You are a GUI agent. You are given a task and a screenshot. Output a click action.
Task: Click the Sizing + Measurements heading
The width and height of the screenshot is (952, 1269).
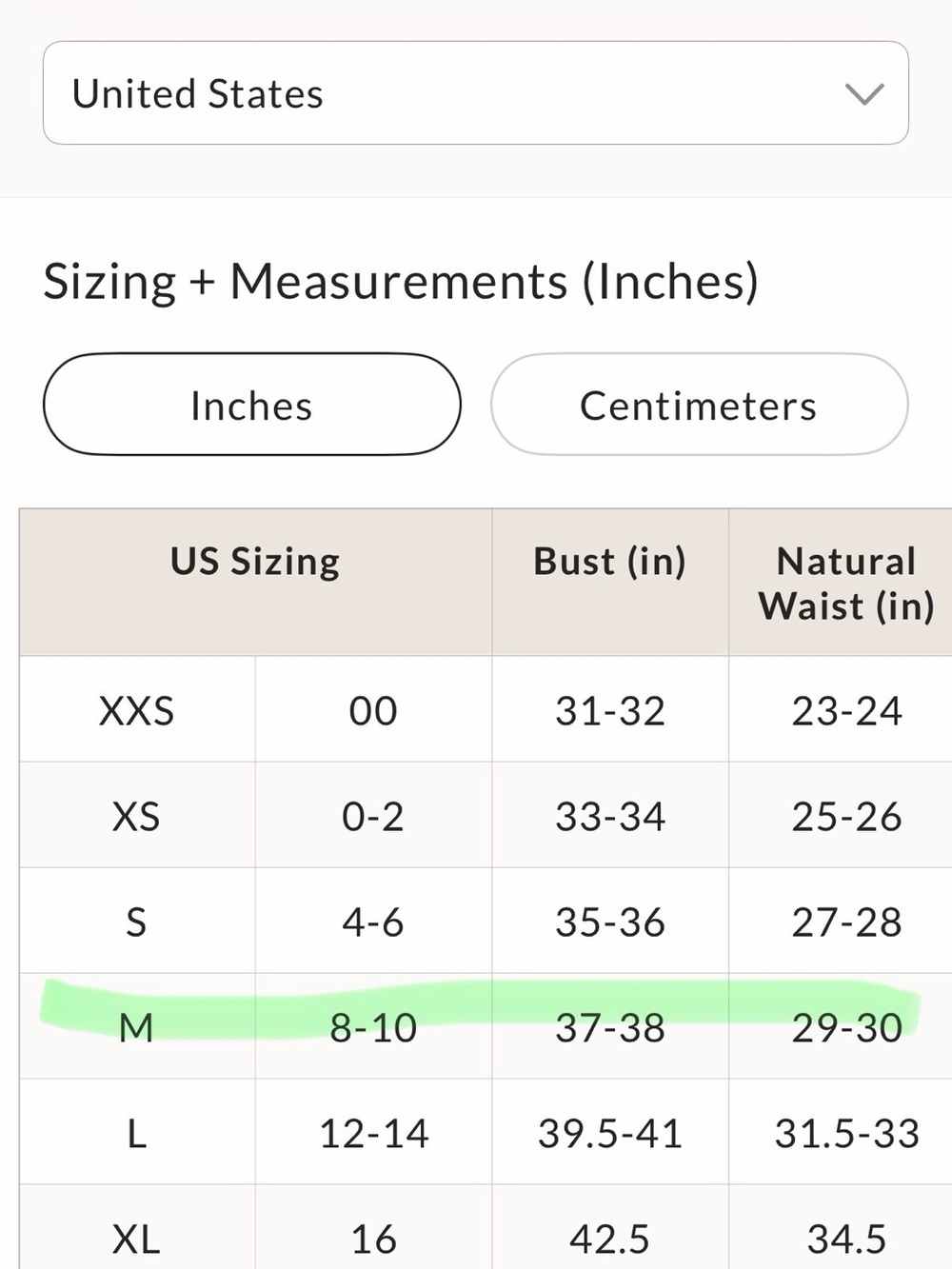(x=401, y=282)
